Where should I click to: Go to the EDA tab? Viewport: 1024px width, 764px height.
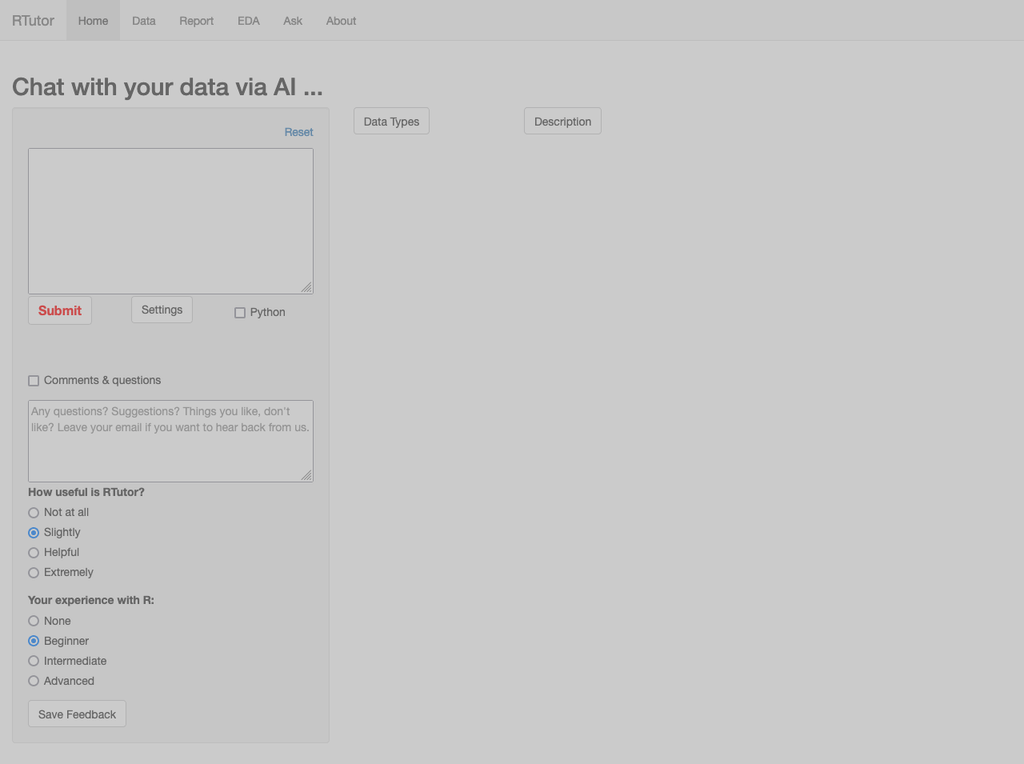248,20
